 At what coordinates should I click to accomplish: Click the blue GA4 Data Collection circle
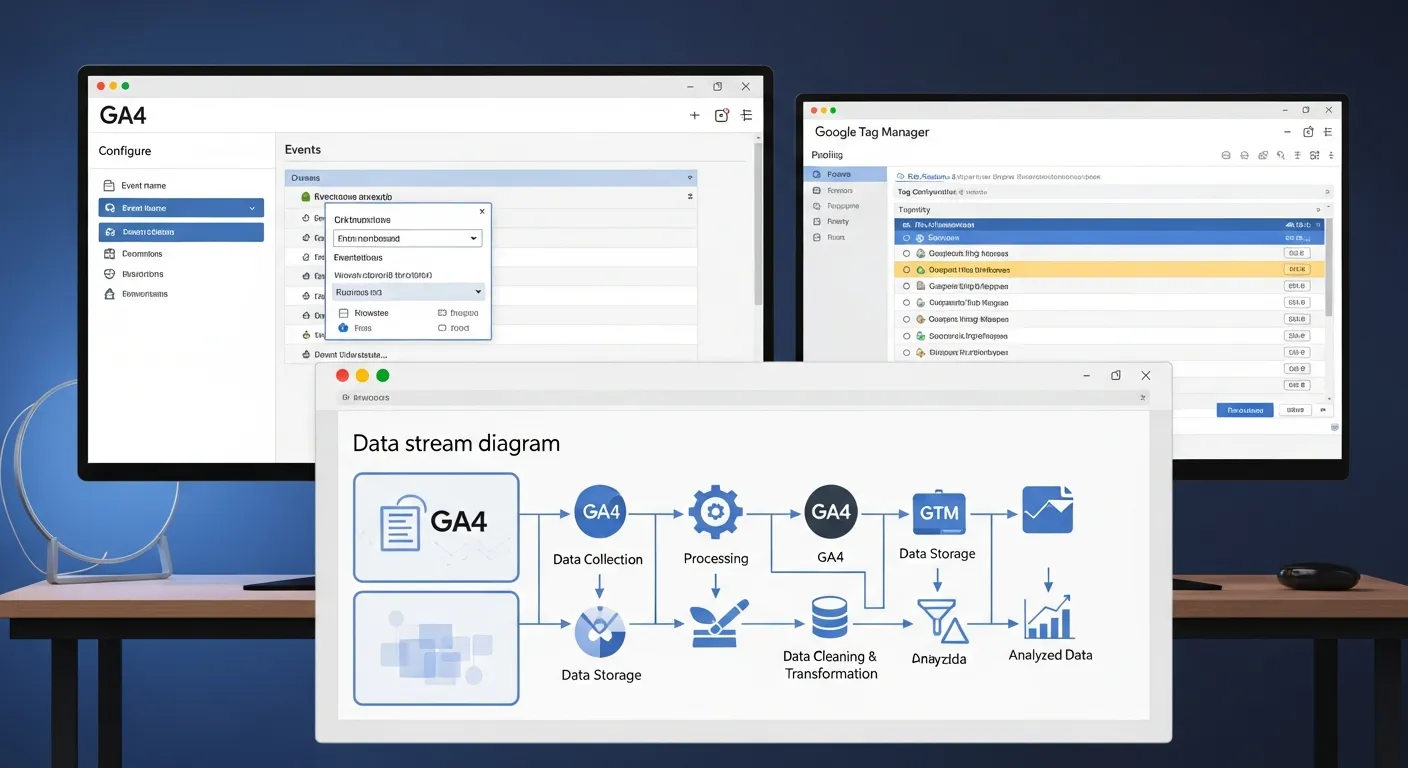pyautogui.click(x=600, y=512)
